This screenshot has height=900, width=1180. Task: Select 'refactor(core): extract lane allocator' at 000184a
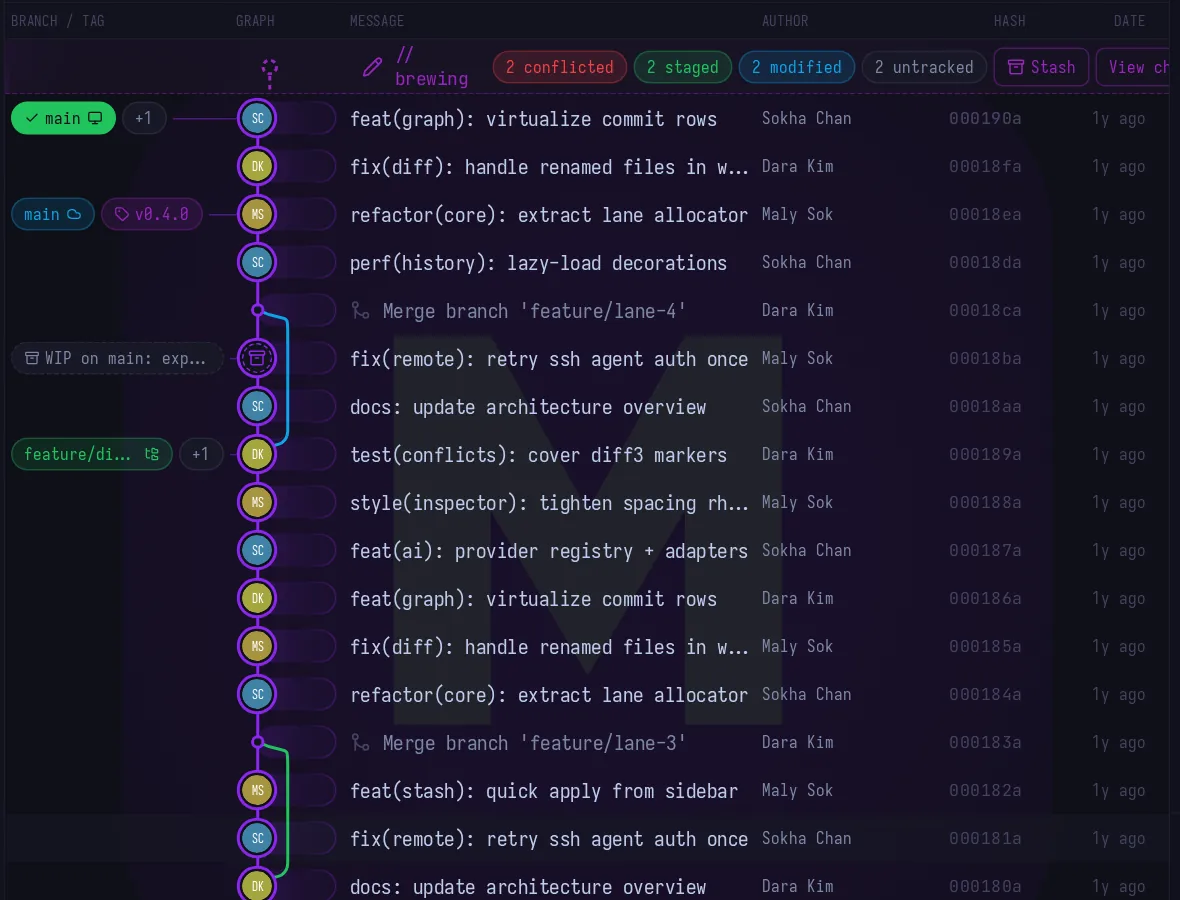coord(549,695)
